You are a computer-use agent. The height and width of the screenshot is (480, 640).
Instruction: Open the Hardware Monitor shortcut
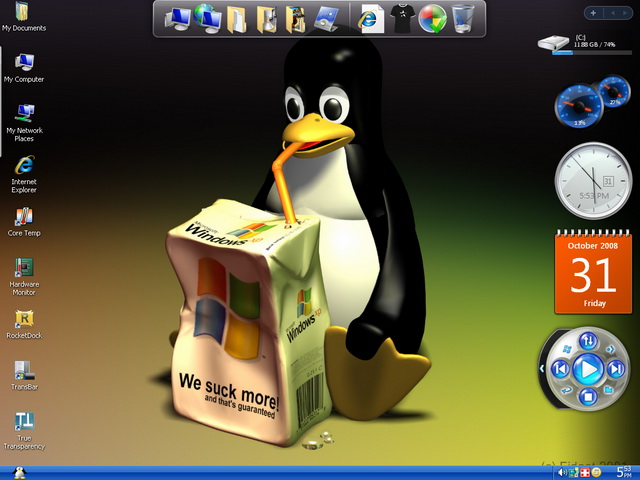pyautogui.click(x=24, y=276)
